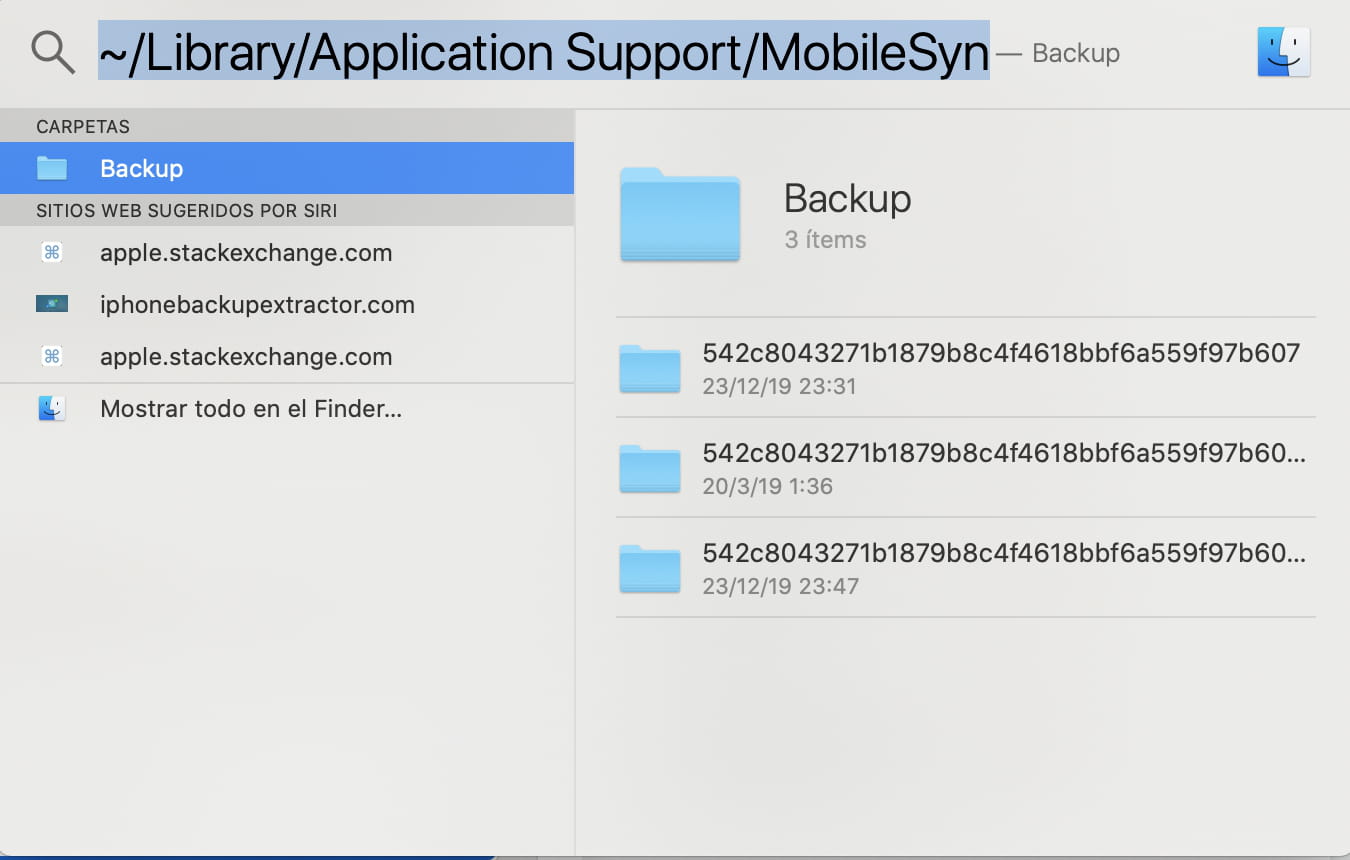Screen dimensions: 1350x860
Task: Click the second apple.stackexchange.com site icon
Action: [x=52, y=356]
